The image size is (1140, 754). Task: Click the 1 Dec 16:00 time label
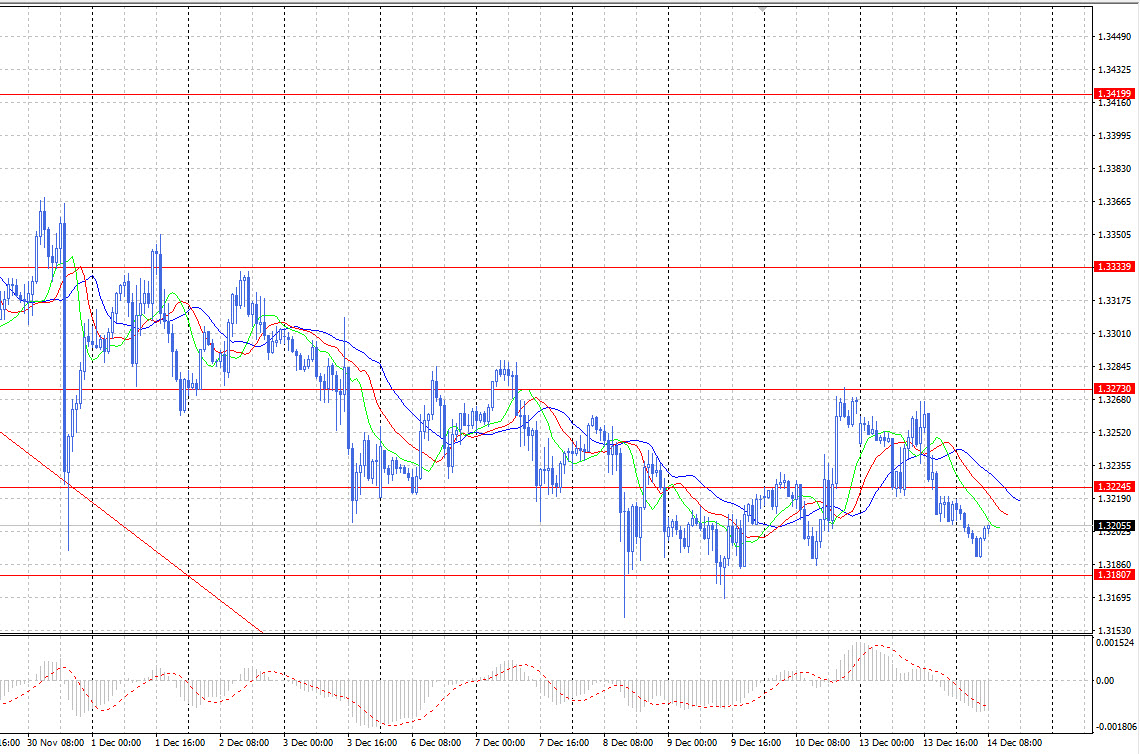tap(180, 743)
